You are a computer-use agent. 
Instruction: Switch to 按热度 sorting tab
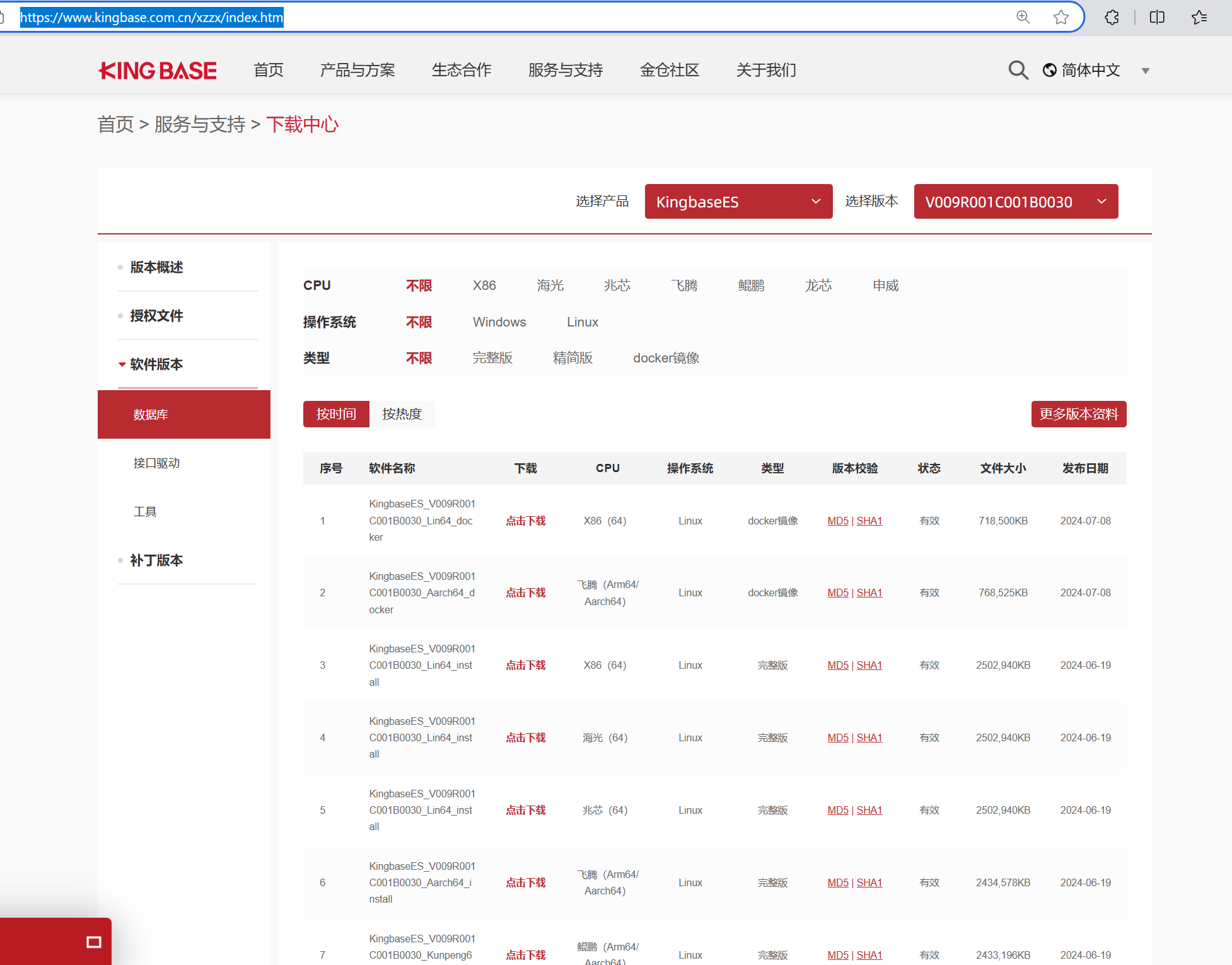tap(402, 414)
